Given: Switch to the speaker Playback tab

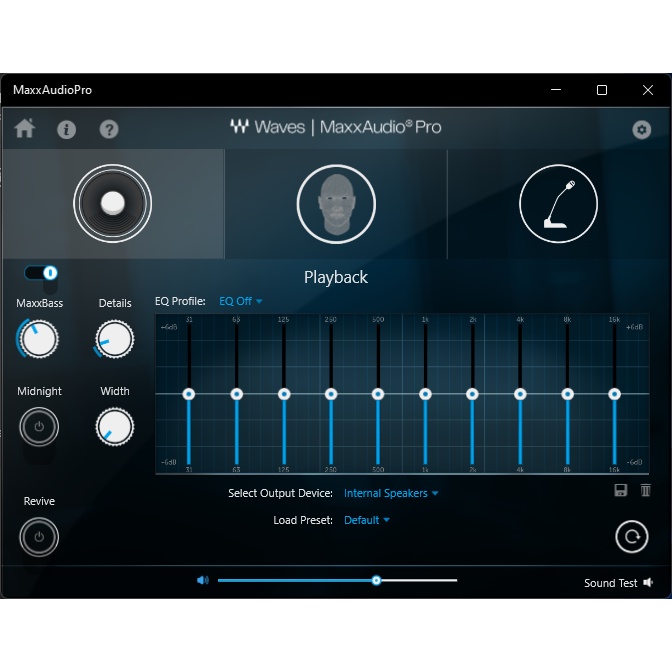Looking at the screenshot, I should [112, 203].
